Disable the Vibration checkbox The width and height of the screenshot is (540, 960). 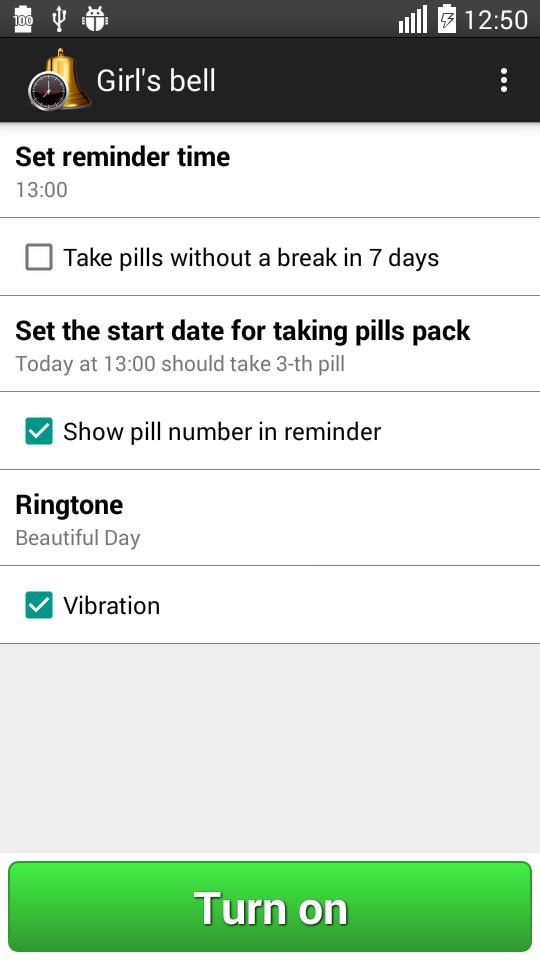[39, 605]
